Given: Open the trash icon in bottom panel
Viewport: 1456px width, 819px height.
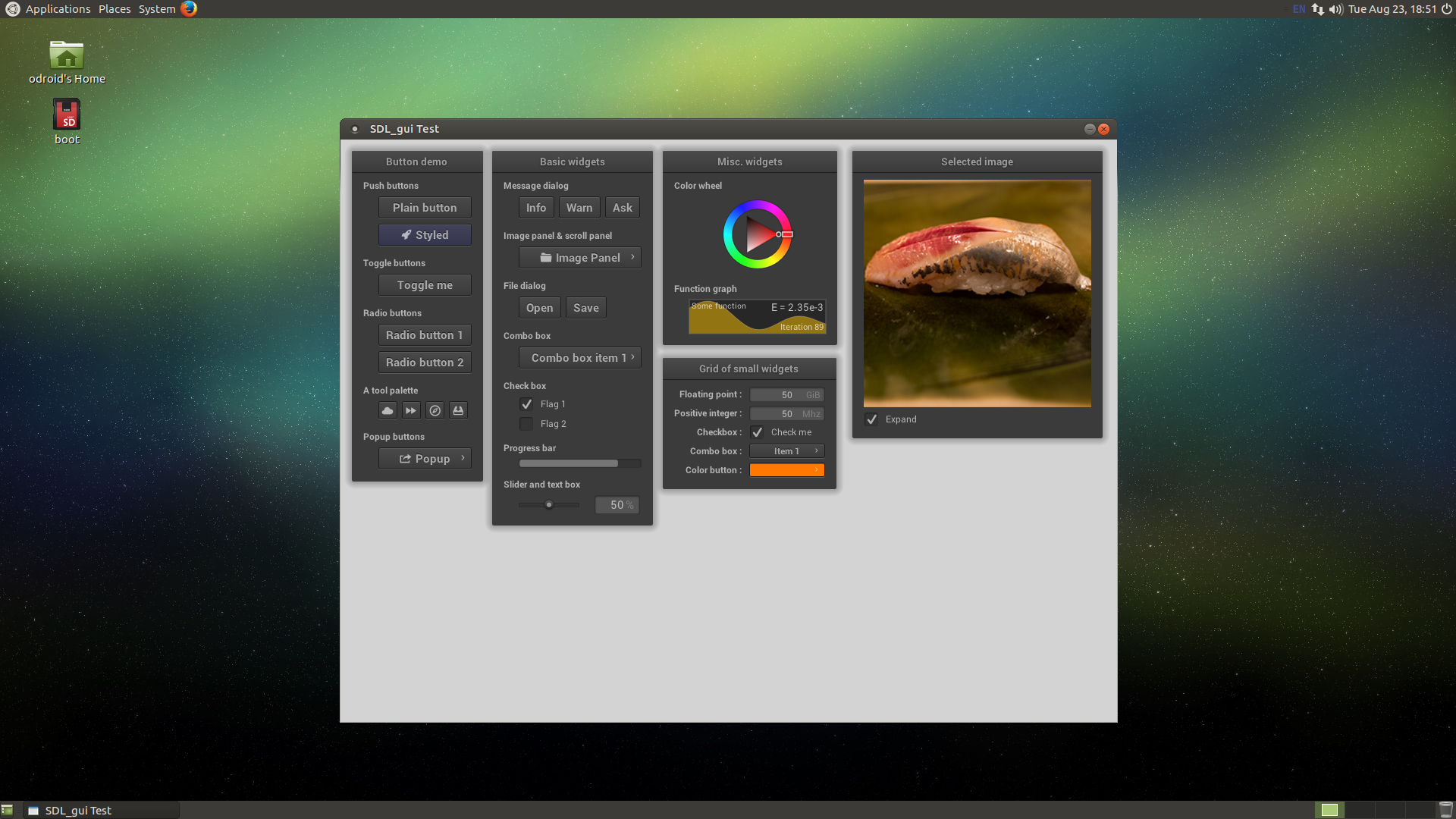Looking at the screenshot, I should tap(1445, 810).
